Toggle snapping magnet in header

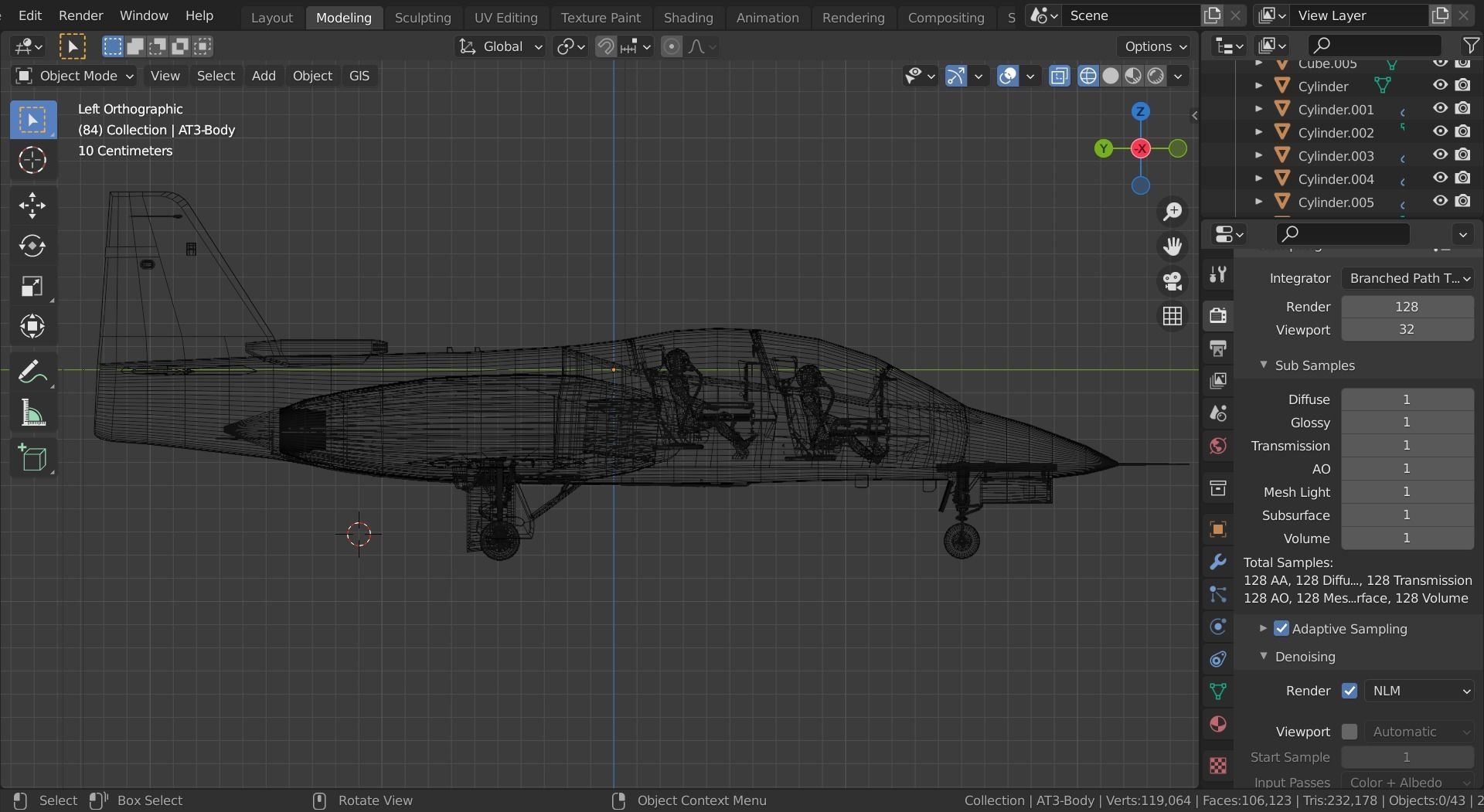[x=606, y=47]
